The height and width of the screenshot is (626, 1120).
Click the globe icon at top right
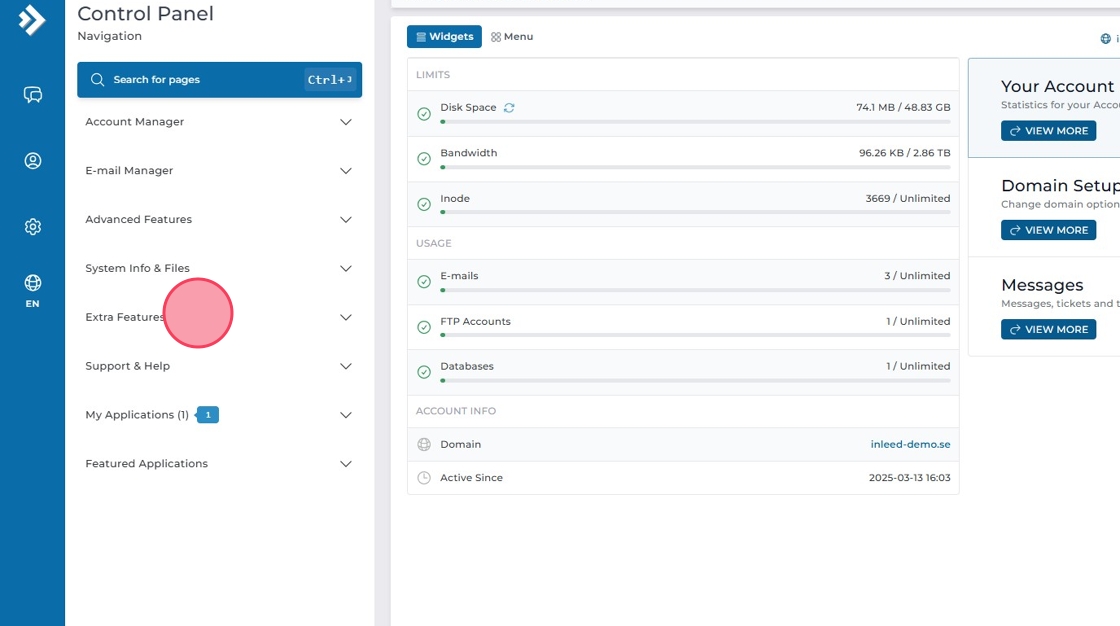[1105, 39]
